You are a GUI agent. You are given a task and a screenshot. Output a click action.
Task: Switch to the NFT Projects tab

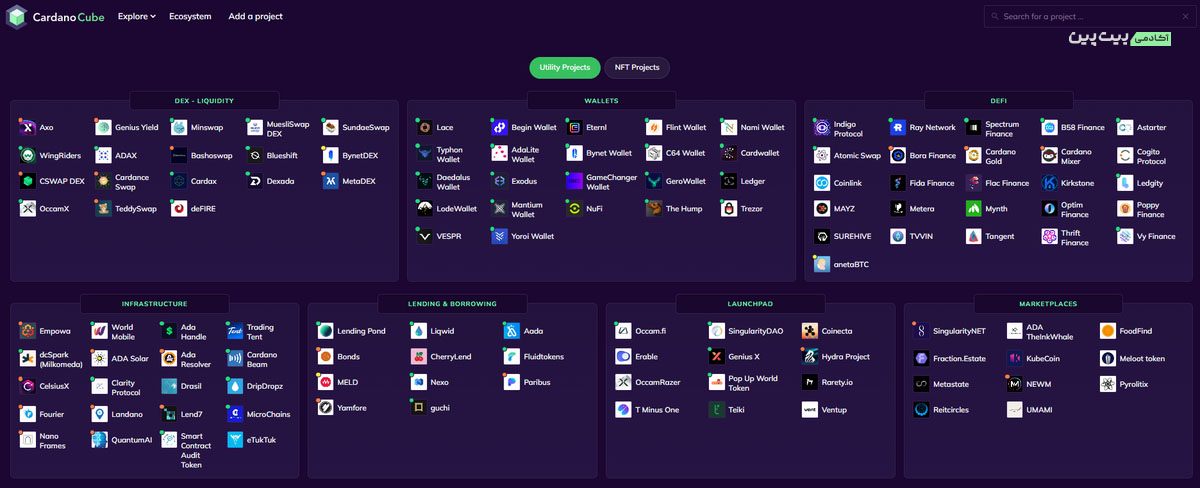637,67
